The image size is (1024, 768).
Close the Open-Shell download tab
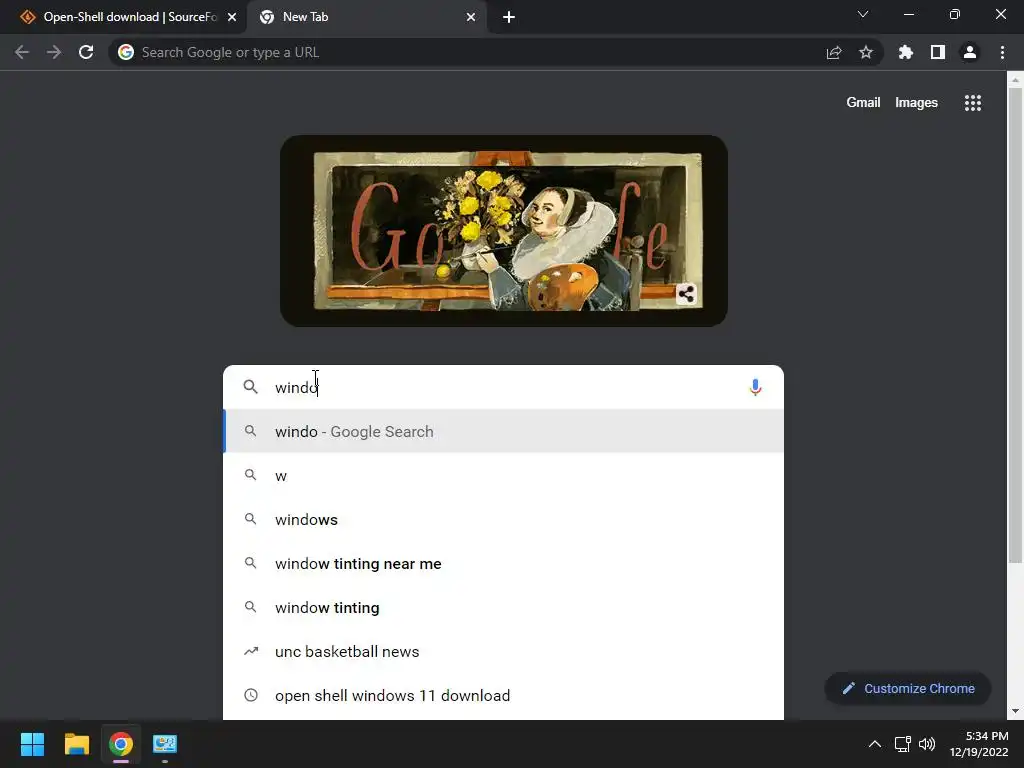point(232,17)
